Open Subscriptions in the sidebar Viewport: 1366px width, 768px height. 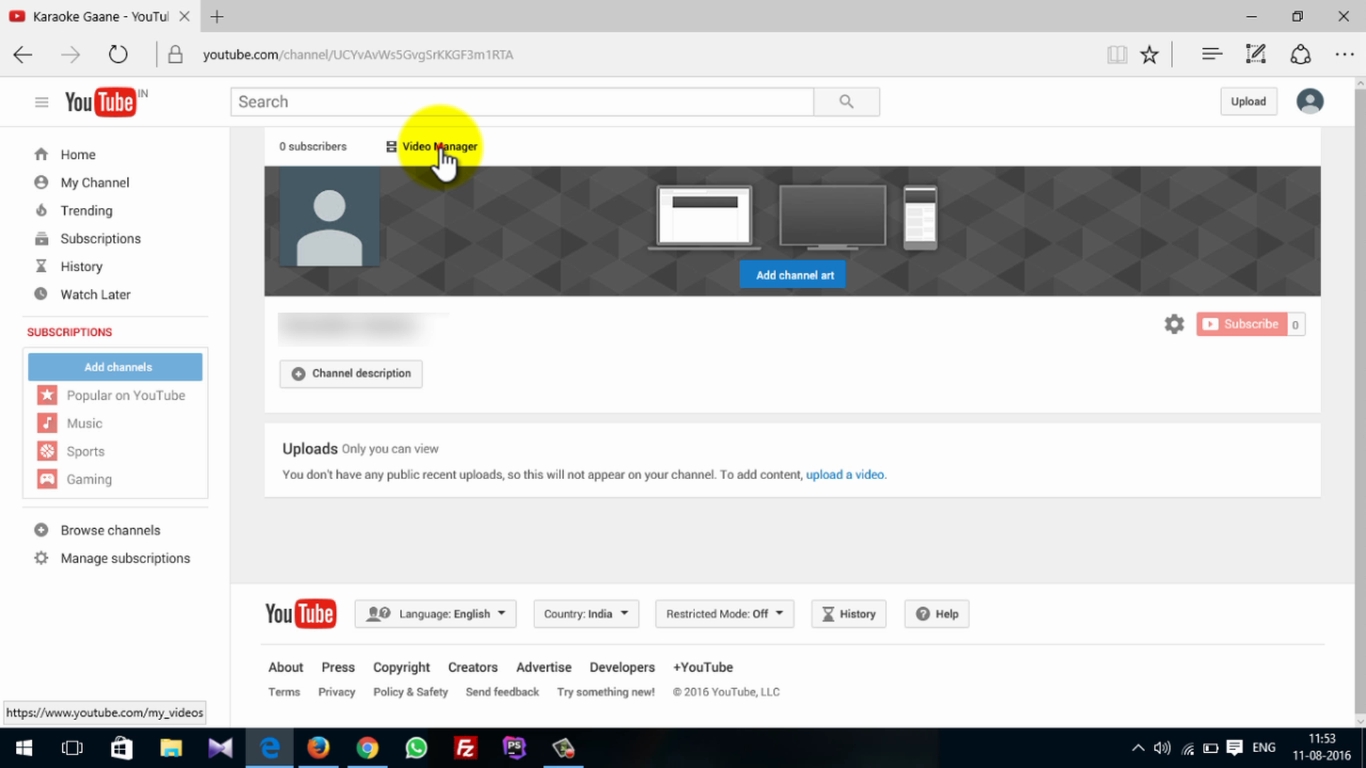click(x=100, y=239)
